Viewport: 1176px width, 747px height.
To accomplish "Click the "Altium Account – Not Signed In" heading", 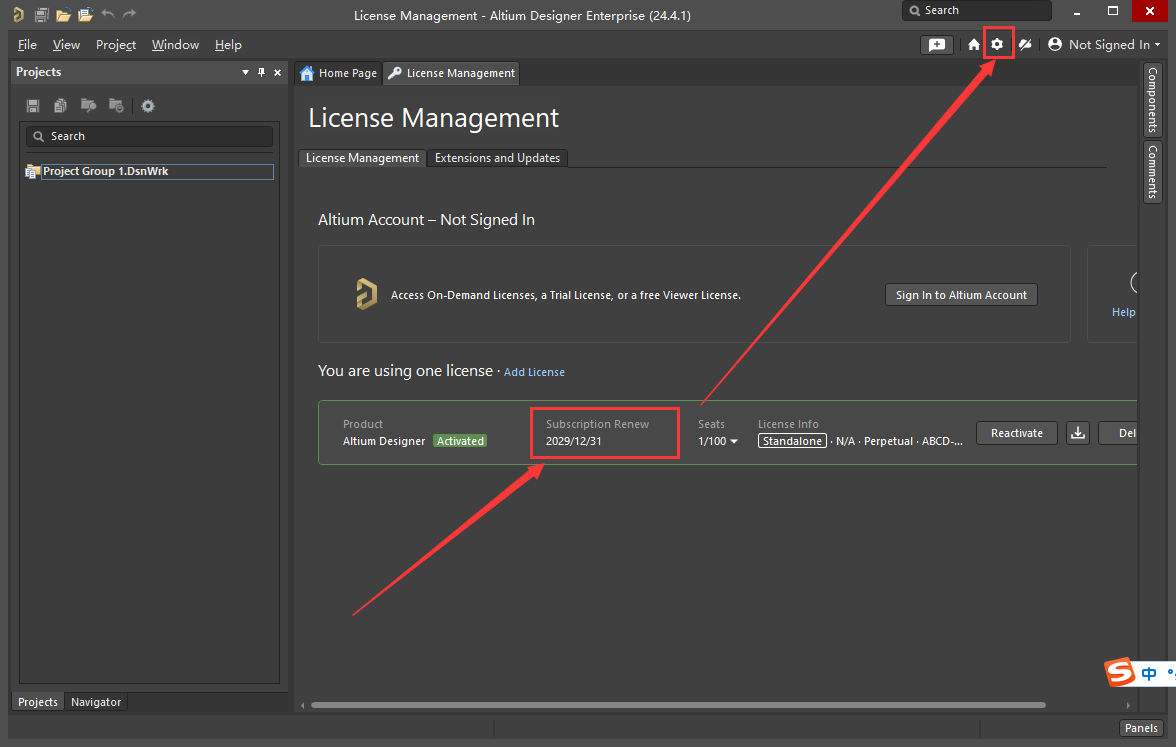I will point(426,220).
